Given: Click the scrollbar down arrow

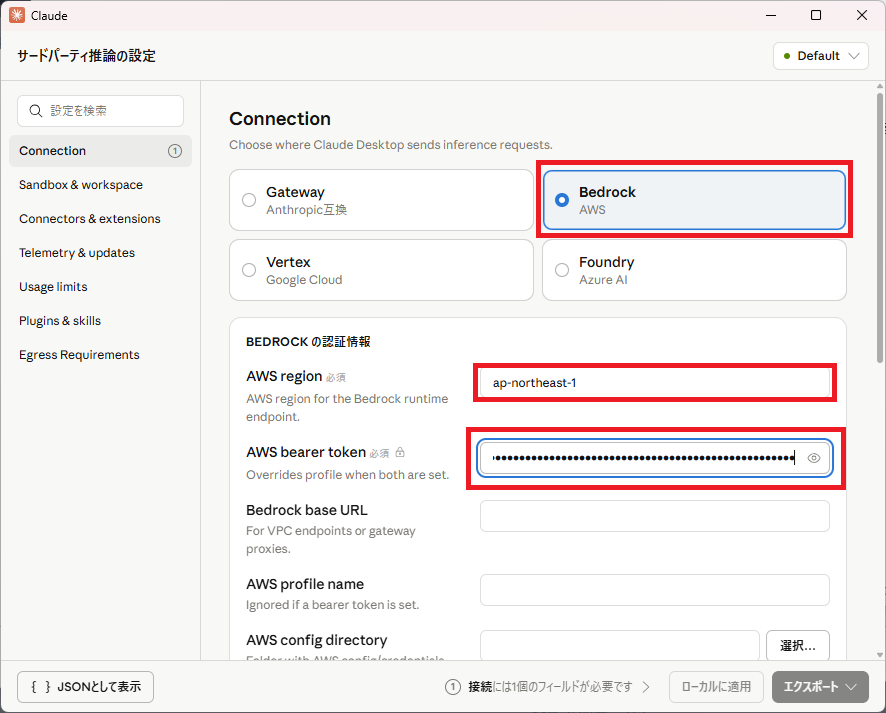Looking at the screenshot, I should point(880,655).
